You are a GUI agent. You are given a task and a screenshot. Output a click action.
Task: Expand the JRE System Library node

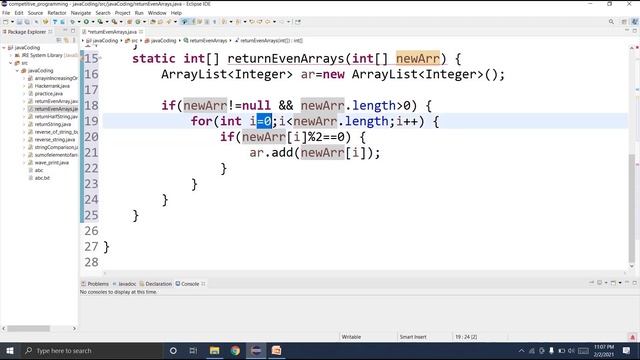[x=11, y=55]
